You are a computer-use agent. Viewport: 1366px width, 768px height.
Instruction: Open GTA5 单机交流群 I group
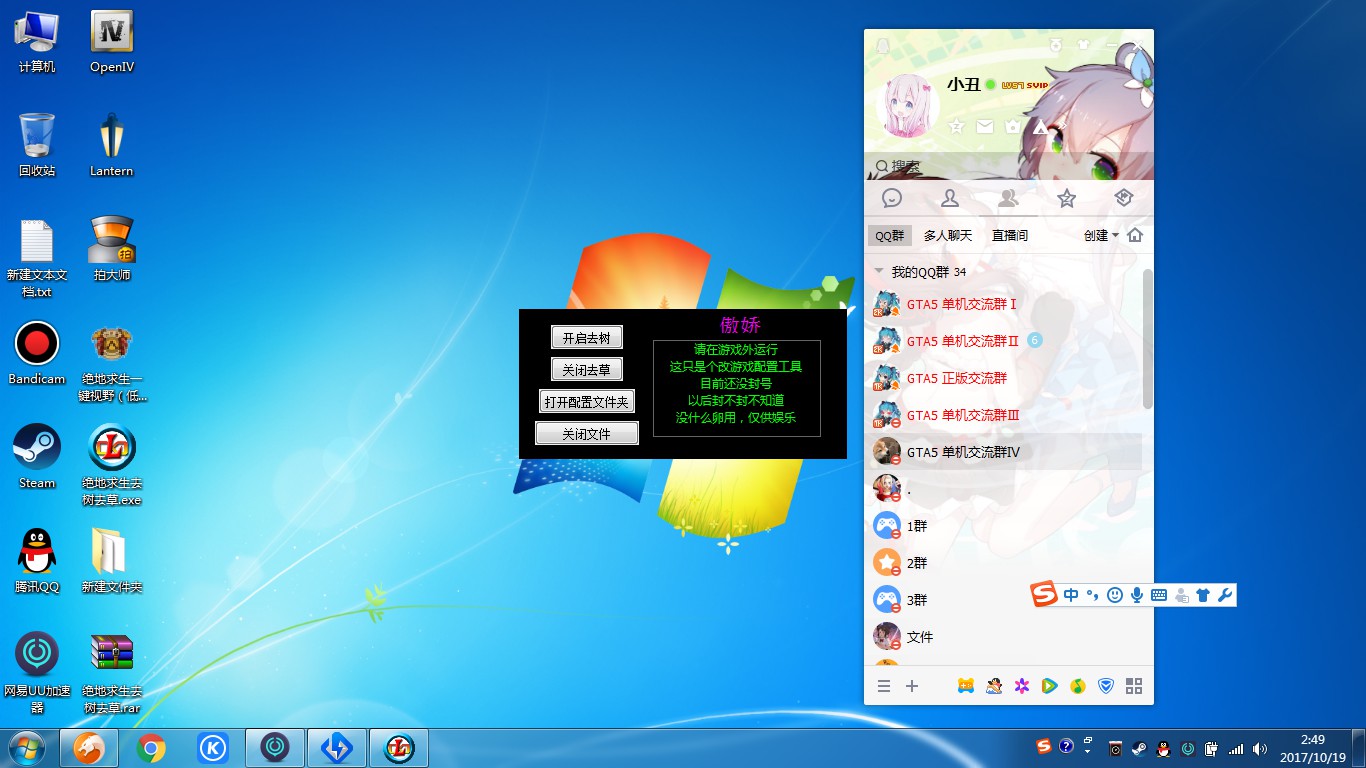click(1004, 304)
